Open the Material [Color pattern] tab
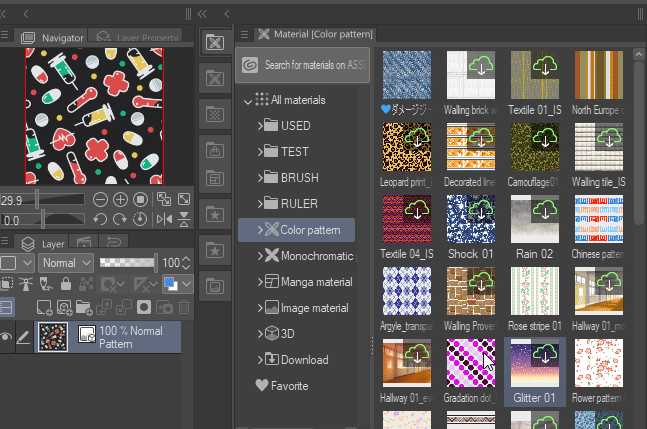Screen dimensions: 647x429 315,34
